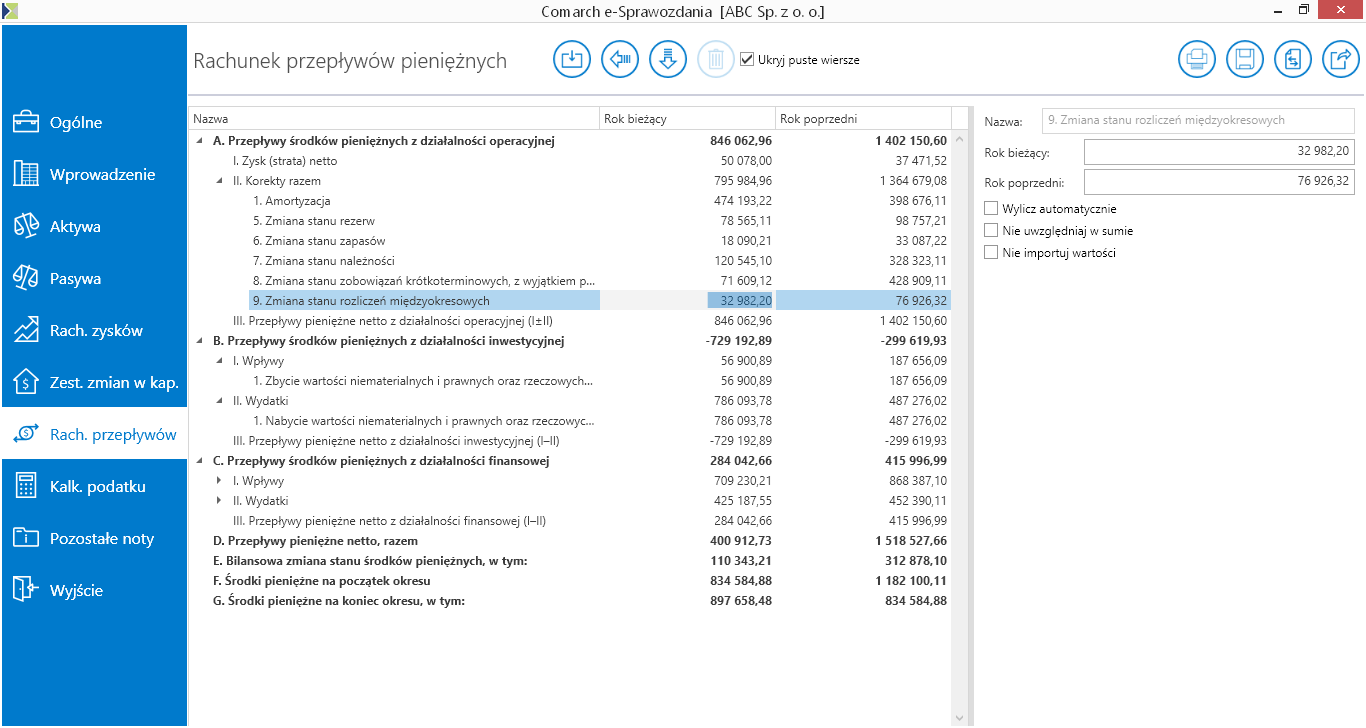Viewport: 1366px width, 728px height.
Task: Check the Nie uwzględniaj w sumie option
Action: point(991,231)
